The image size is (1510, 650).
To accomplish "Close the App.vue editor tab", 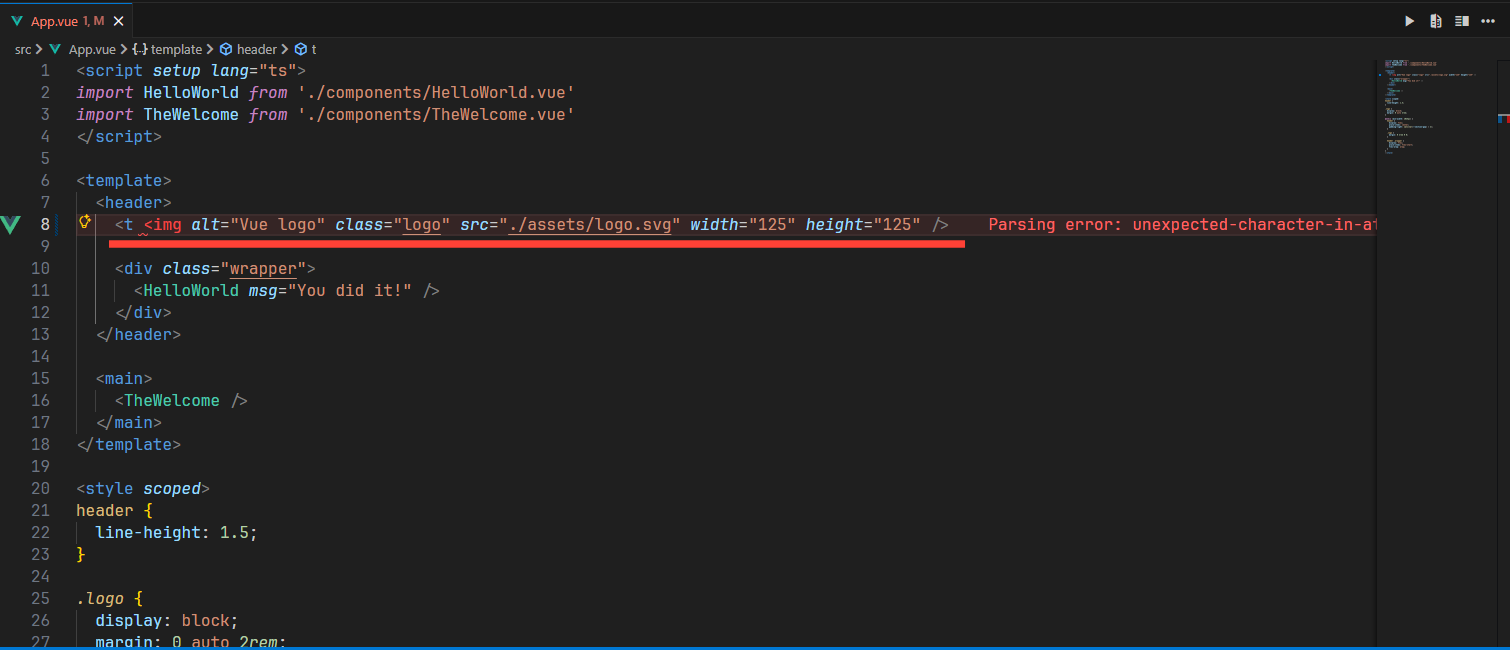I will click(x=117, y=21).
